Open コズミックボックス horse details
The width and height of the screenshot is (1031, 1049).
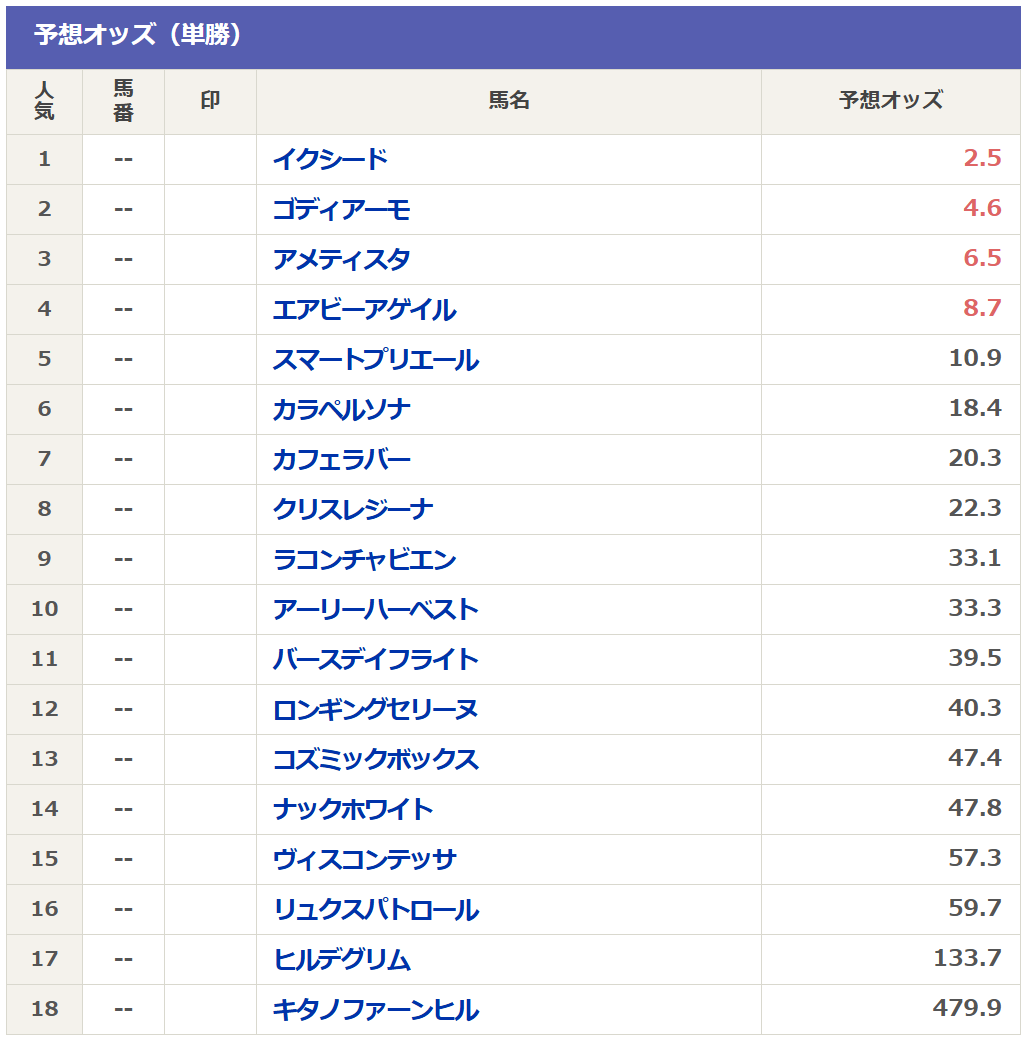(375, 759)
